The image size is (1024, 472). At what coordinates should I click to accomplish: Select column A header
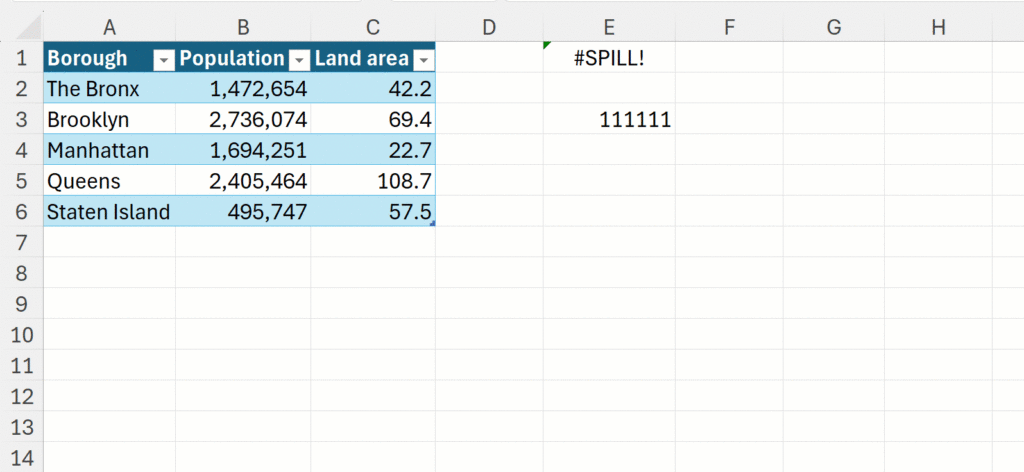[109, 27]
